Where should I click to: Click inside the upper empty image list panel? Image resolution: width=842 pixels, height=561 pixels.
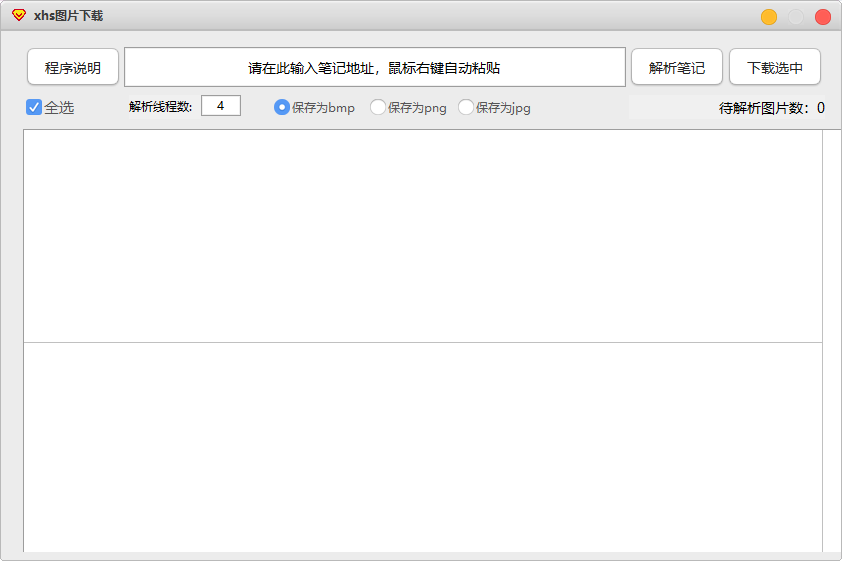click(x=423, y=236)
